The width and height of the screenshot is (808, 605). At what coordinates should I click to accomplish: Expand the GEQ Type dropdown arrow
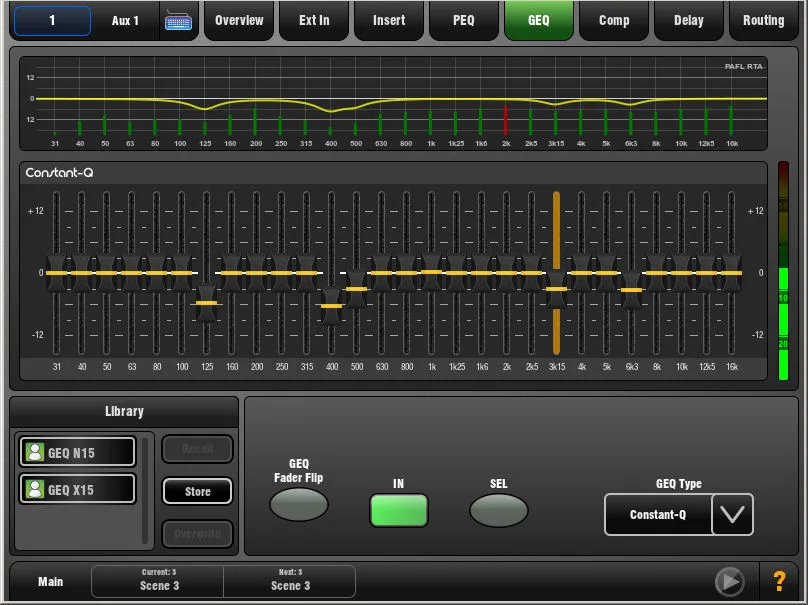click(732, 514)
